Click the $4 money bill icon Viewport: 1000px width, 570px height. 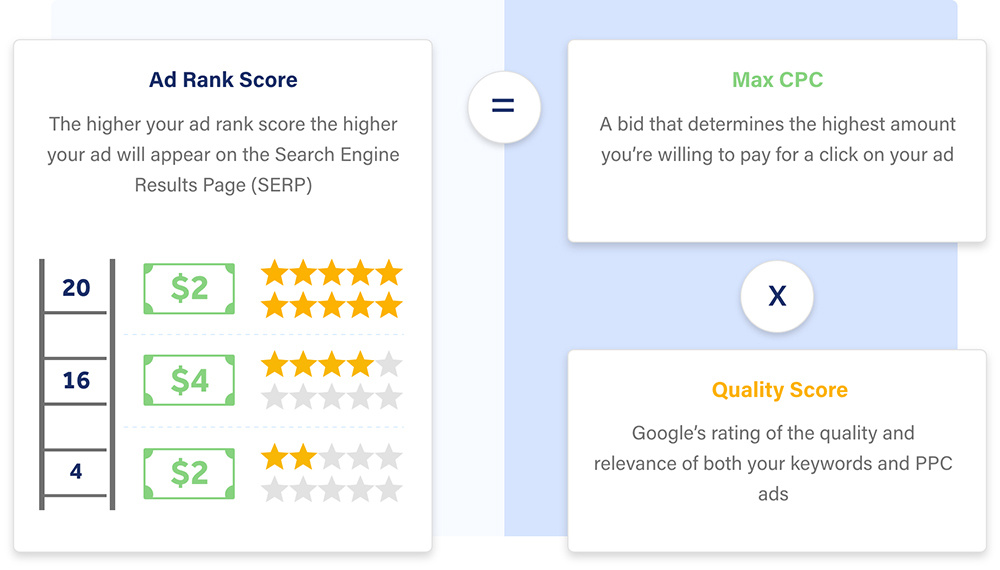click(189, 381)
